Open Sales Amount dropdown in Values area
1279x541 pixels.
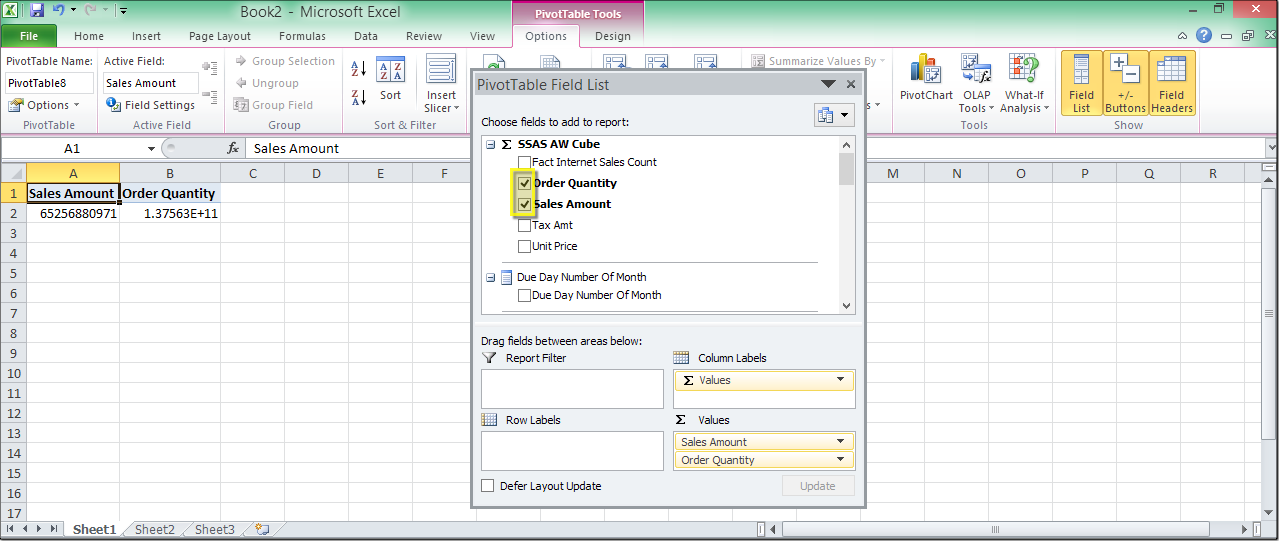tap(841, 442)
